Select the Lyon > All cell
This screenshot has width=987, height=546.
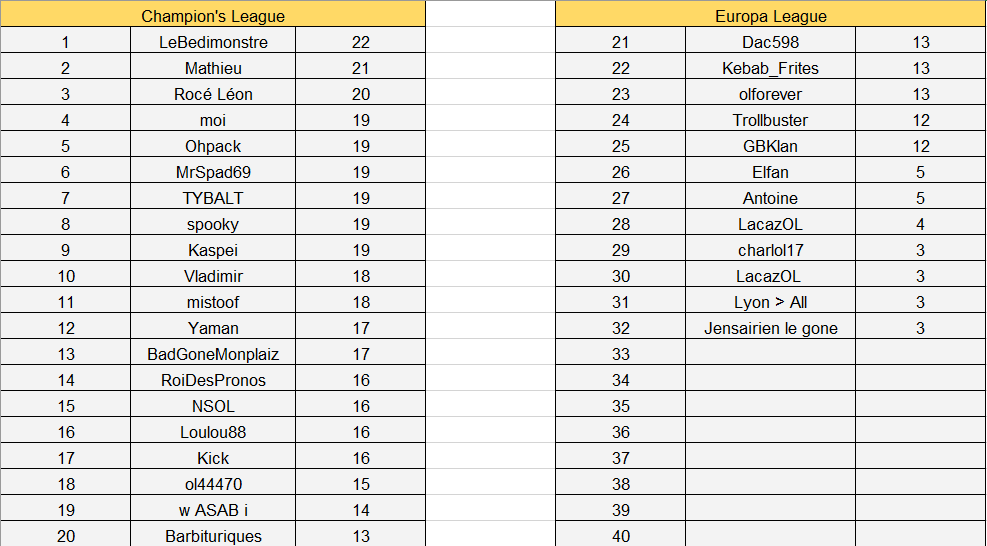coord(771,302)
